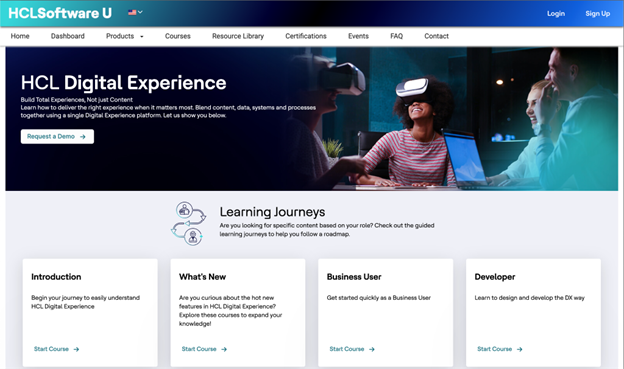
Task: Click the Login link
Action: pos(556,14)
